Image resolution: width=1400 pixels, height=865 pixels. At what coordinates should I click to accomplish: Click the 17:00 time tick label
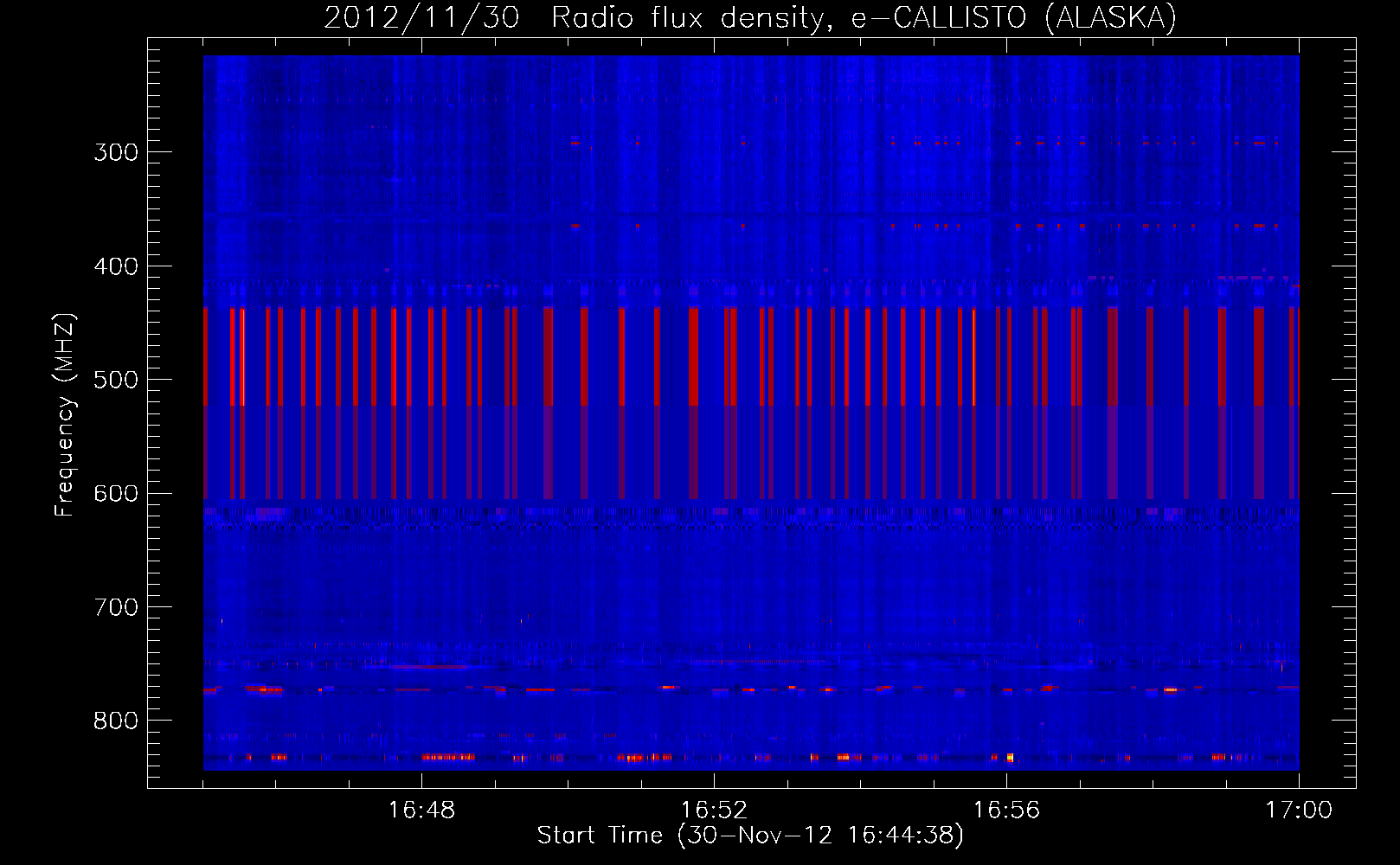click(x=1299, y=811)
